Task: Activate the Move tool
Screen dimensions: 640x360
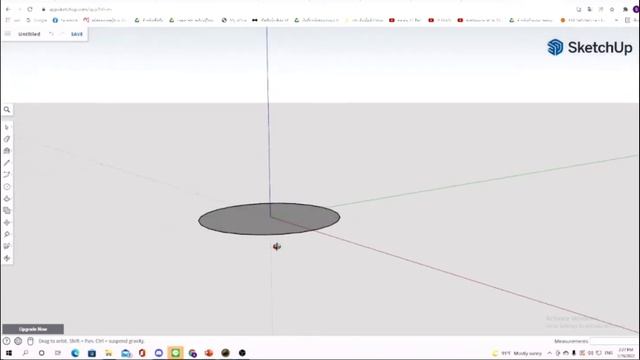Action: click(7, 222)
